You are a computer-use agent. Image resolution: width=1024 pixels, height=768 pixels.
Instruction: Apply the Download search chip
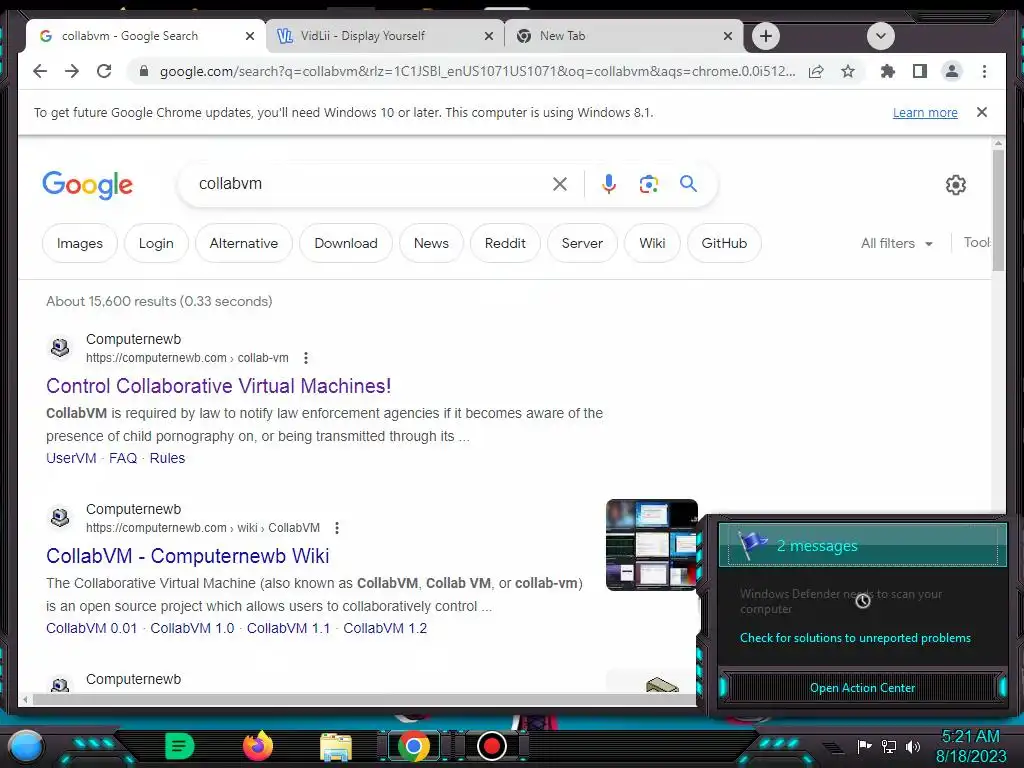pos(346,243)
